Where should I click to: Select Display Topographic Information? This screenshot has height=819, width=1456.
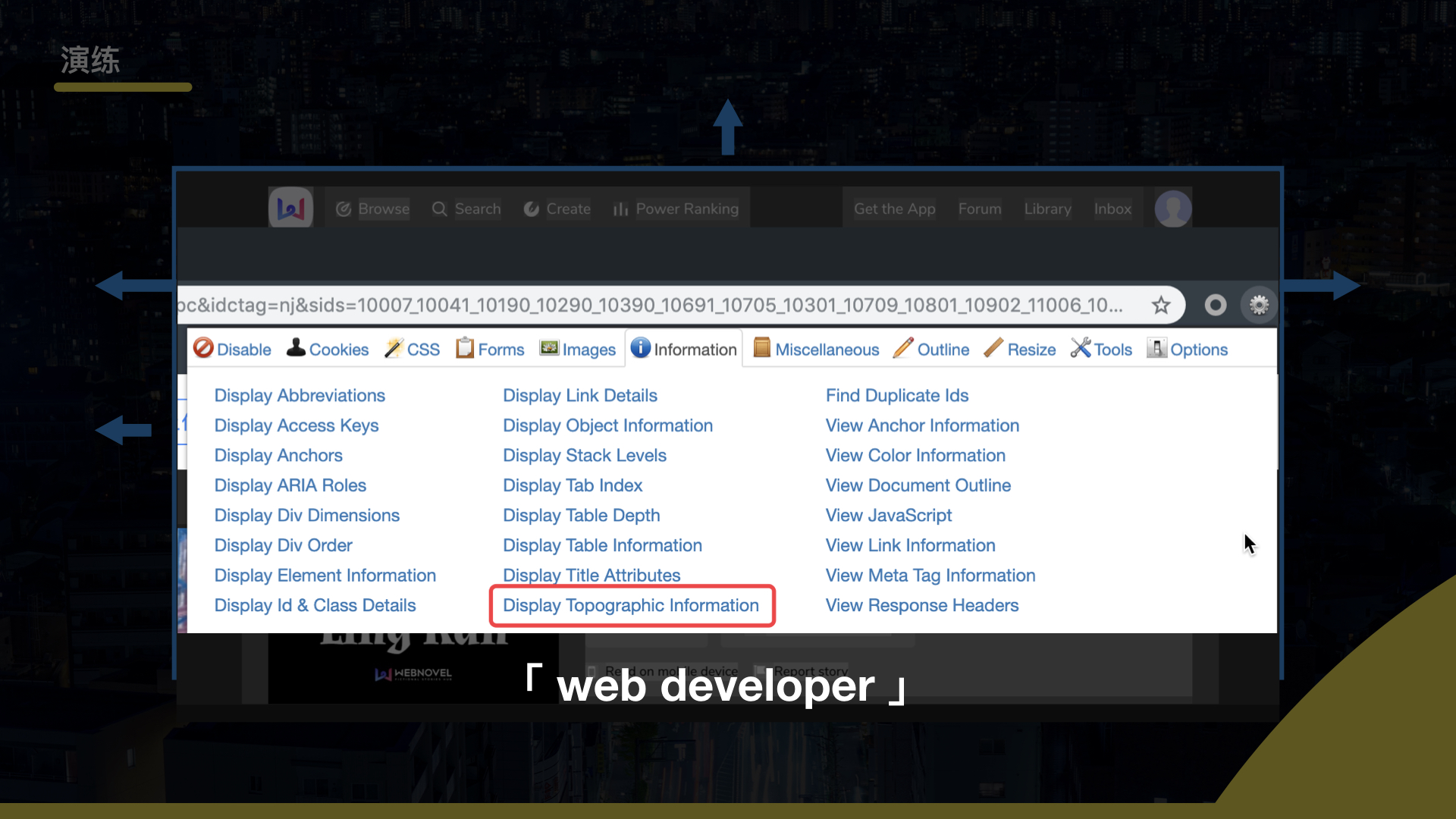[630, 605]
